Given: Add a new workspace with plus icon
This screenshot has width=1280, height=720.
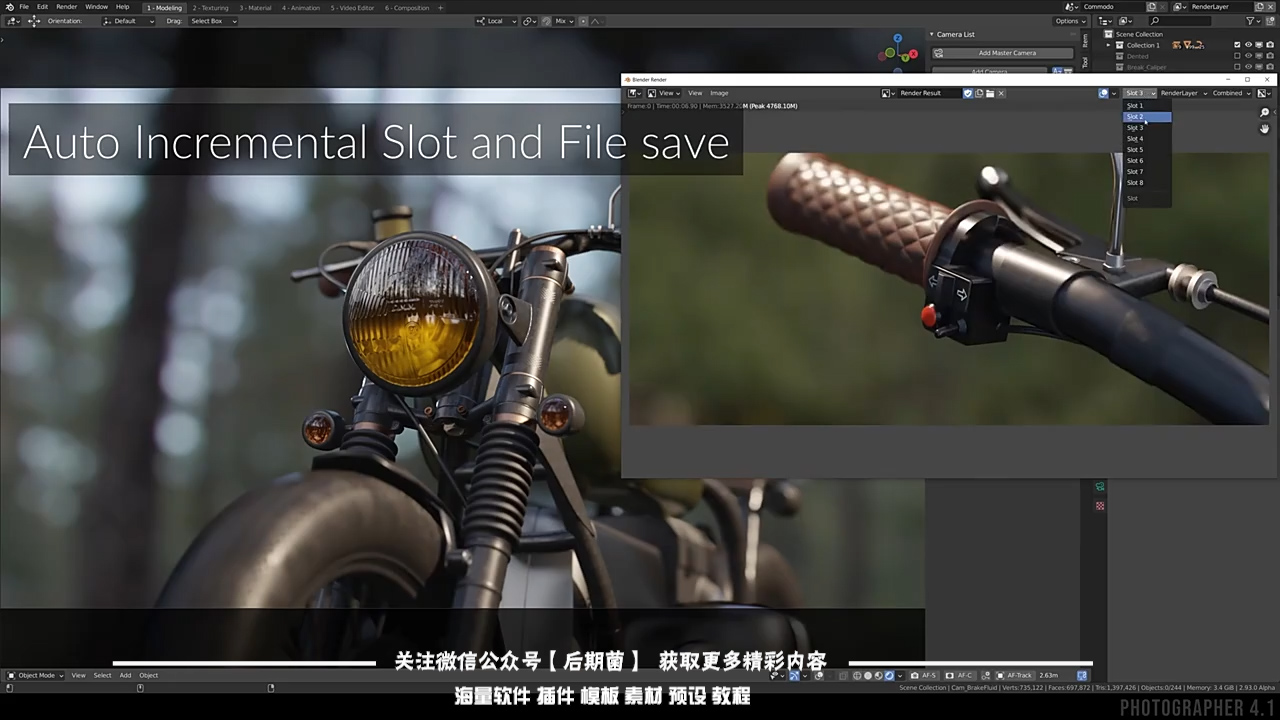Looking at the screenshot, I should [x=441, y=7].
